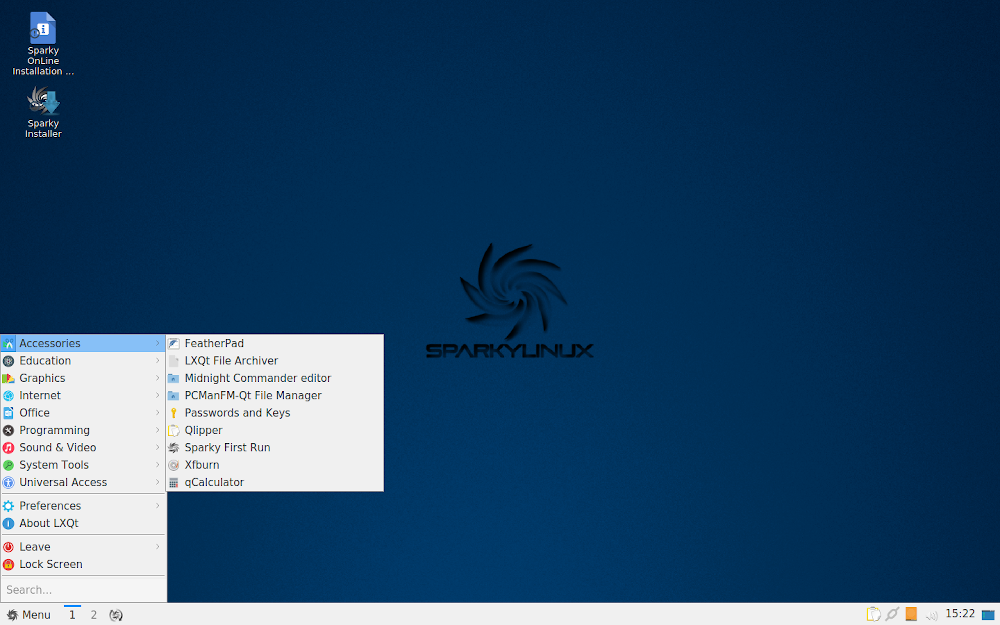1000x625 pixels.
Task: Click the orange removable media tray icon
Action: point(911,614)
